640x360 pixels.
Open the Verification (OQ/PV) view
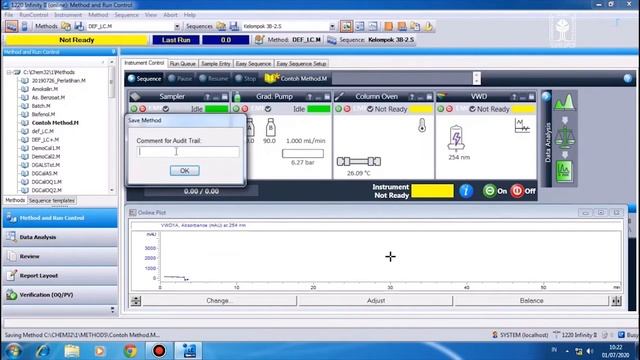pyautogui.click(x=60, y=295)
